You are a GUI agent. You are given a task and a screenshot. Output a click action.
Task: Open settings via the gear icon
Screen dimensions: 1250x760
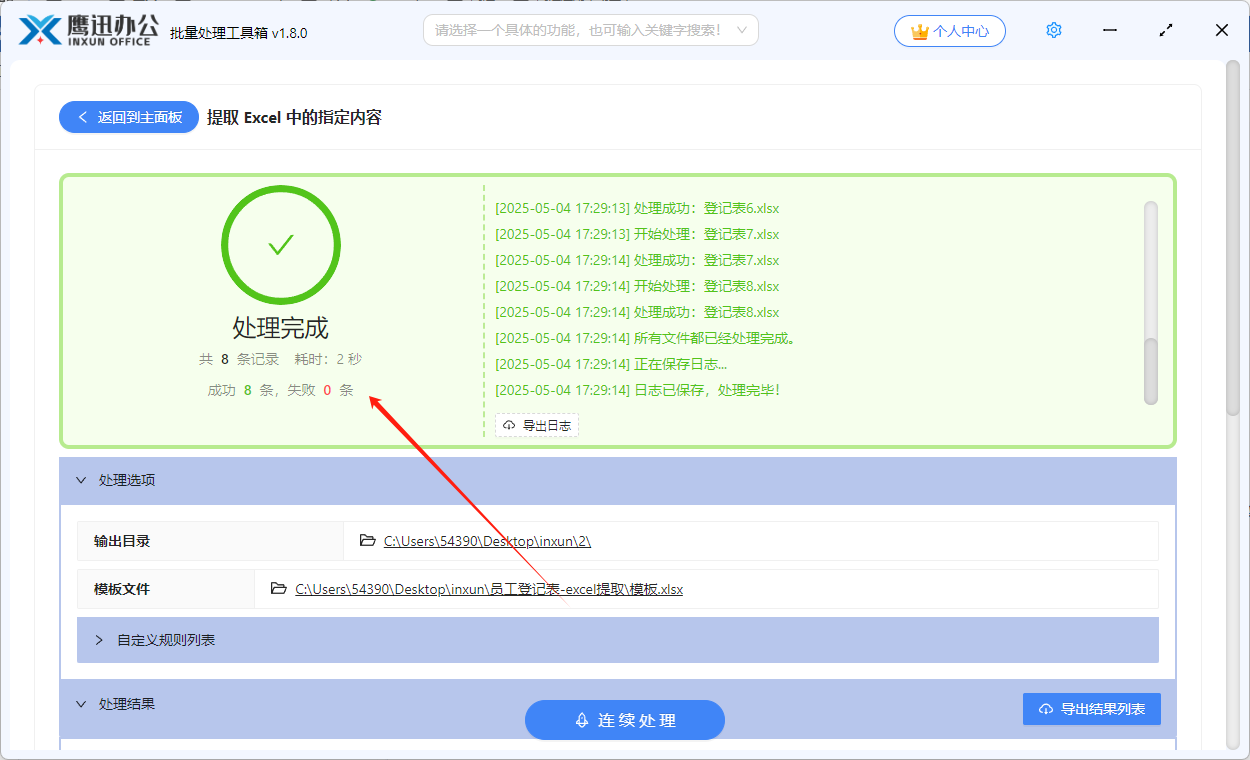(1053, 30)
